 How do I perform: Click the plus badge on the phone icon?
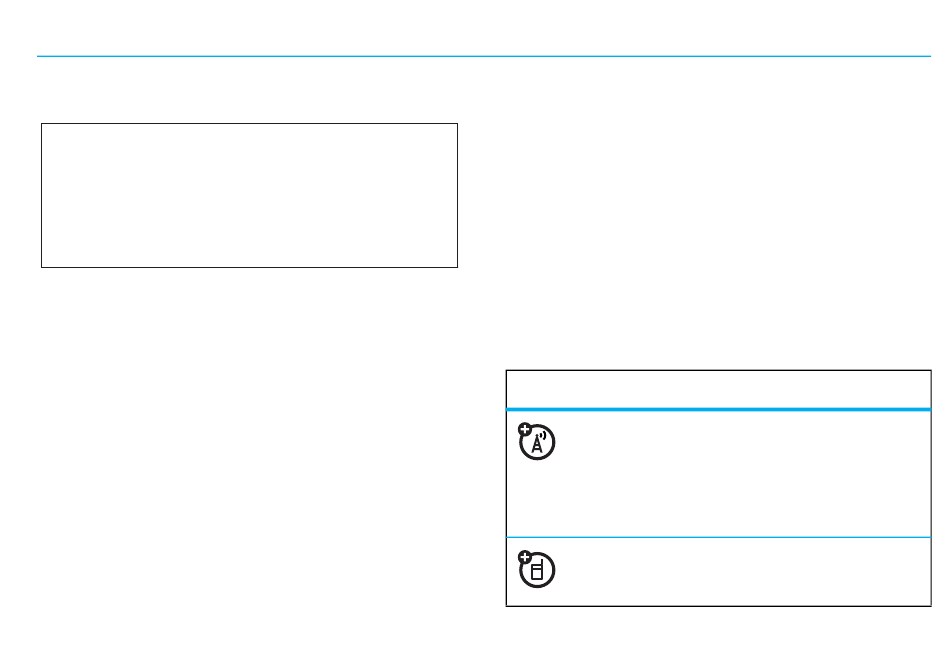(x=525, y=557)
